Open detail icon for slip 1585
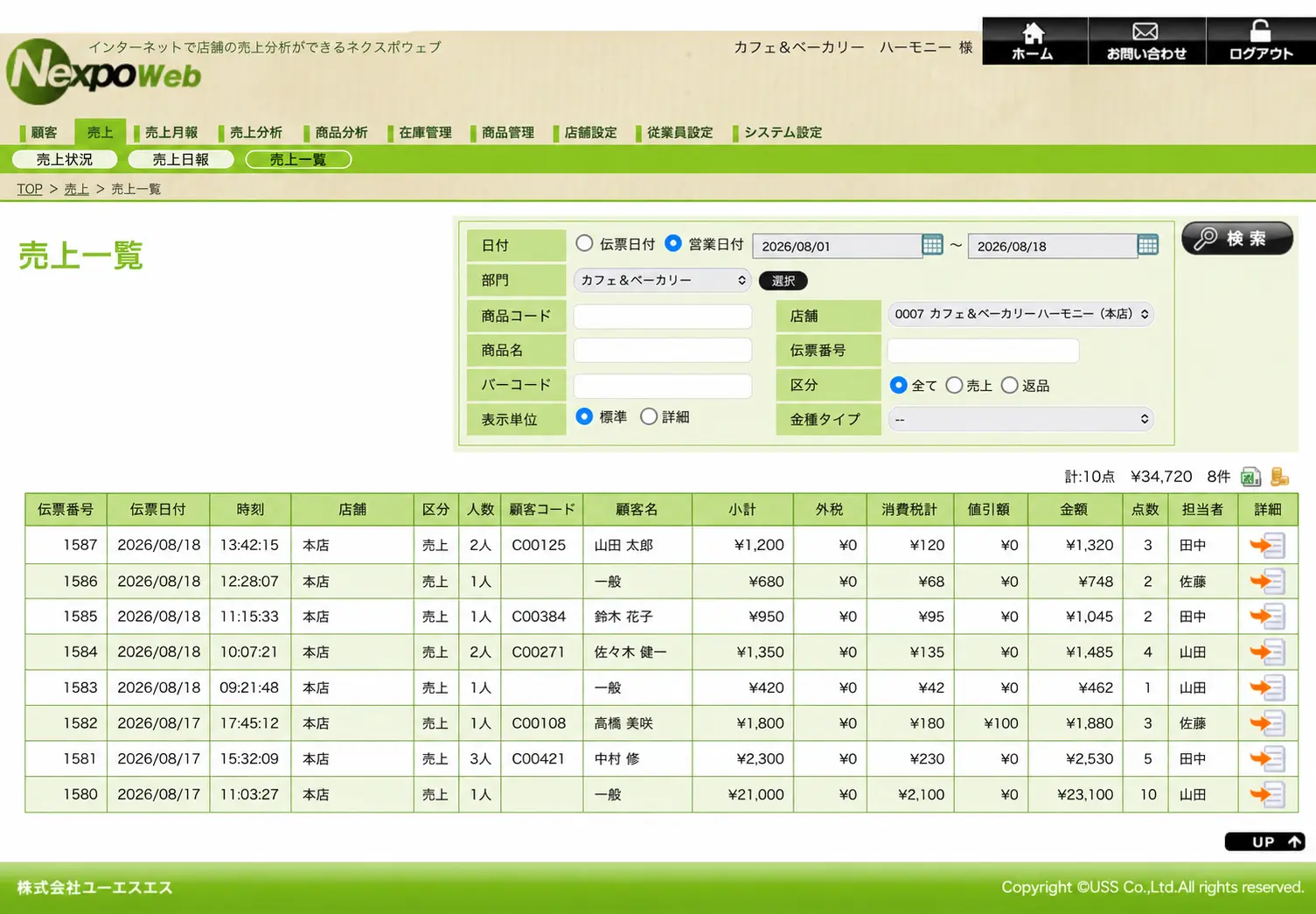The width and height of the screenshot is (1316, 914). pos(1267,617)
